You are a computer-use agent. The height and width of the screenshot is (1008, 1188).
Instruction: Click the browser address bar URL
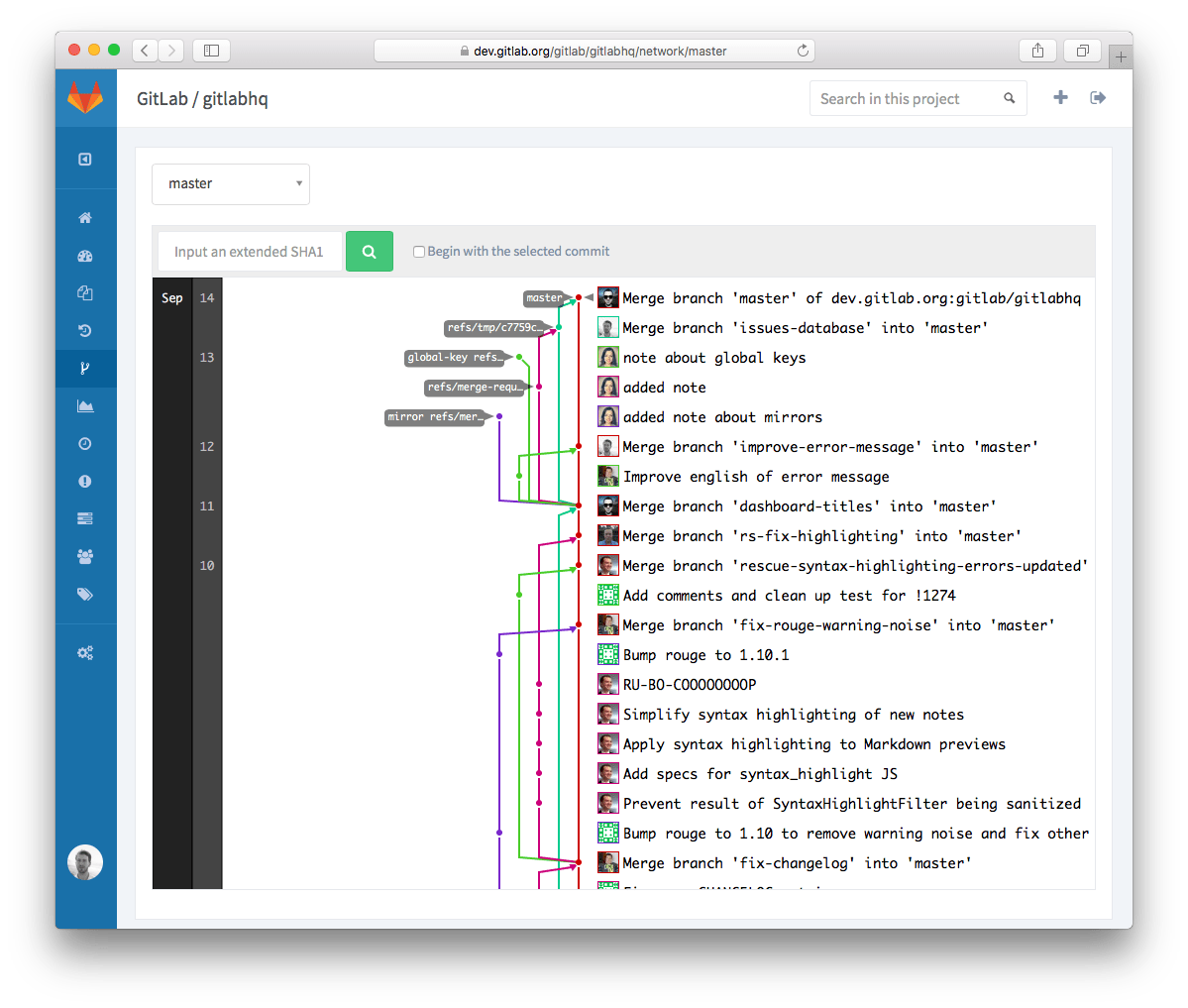point(594,51)
